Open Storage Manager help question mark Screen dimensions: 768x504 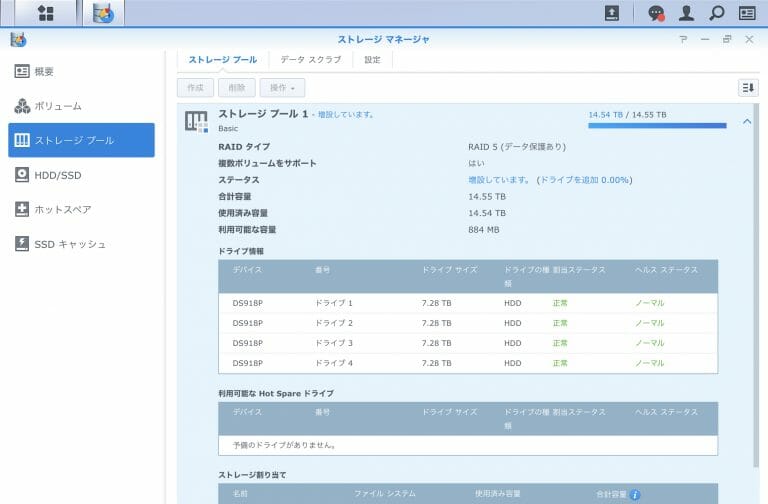pos(683,39)
